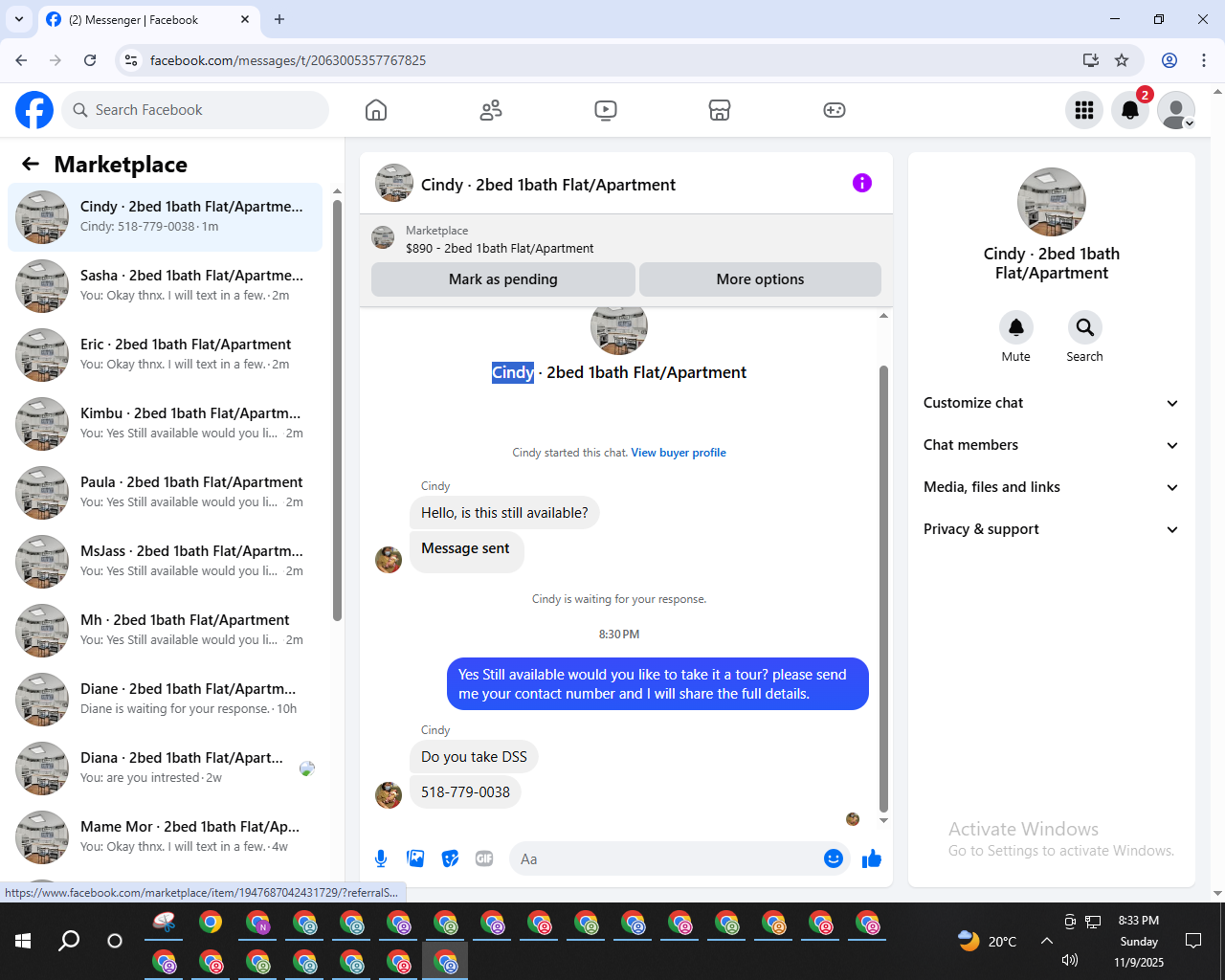
Task: Open Paula conversation in chat list
Action: point(166,493)
